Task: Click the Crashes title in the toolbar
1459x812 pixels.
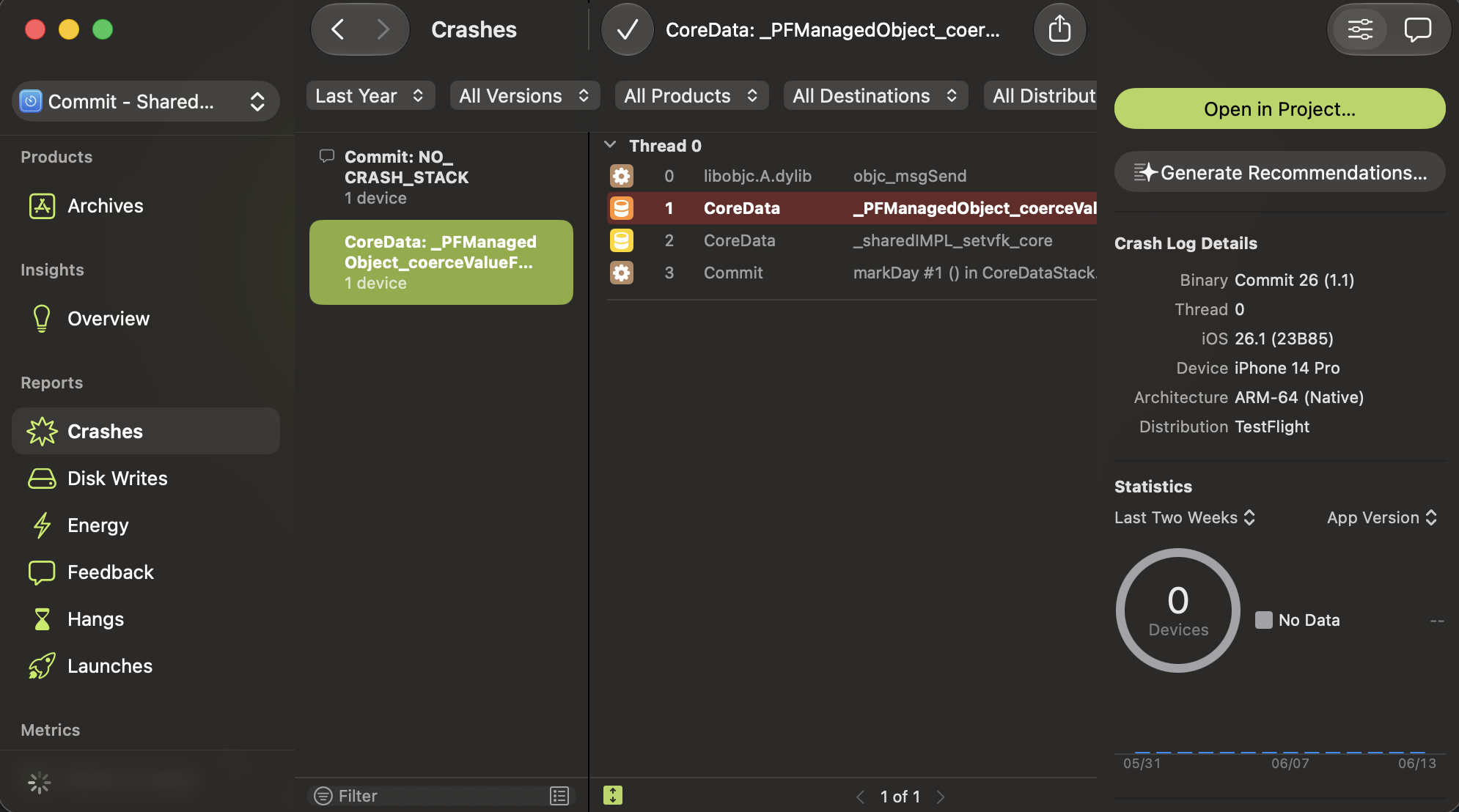Action: (474, 29)
